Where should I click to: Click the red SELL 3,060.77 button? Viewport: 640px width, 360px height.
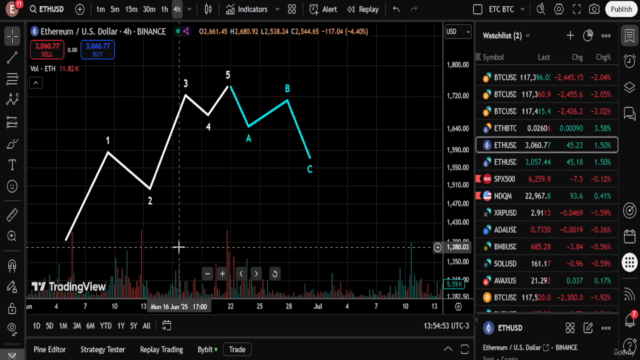(x=47, y=49)
